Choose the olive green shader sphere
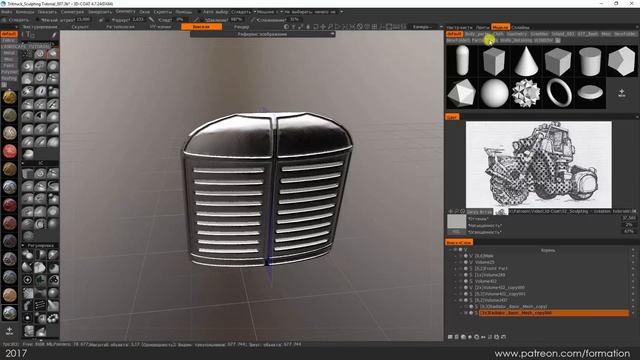The height and width of the screenshot is (360, 640). coord(9,115)
